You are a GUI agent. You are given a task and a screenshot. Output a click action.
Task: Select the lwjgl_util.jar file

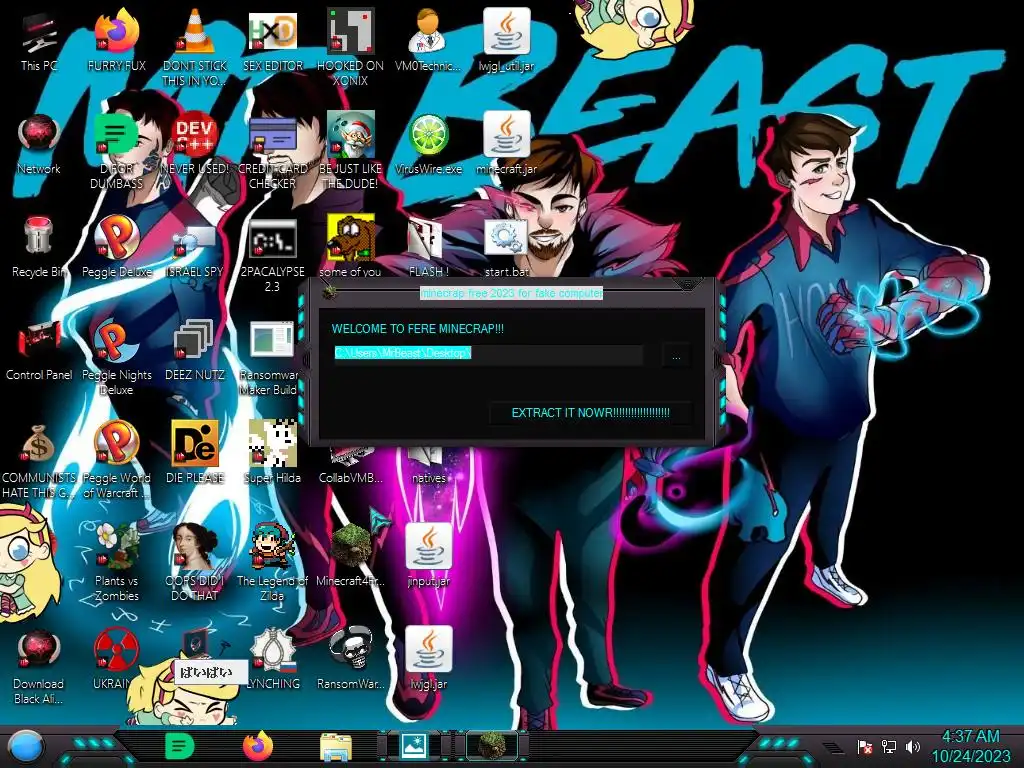point(506,40)
